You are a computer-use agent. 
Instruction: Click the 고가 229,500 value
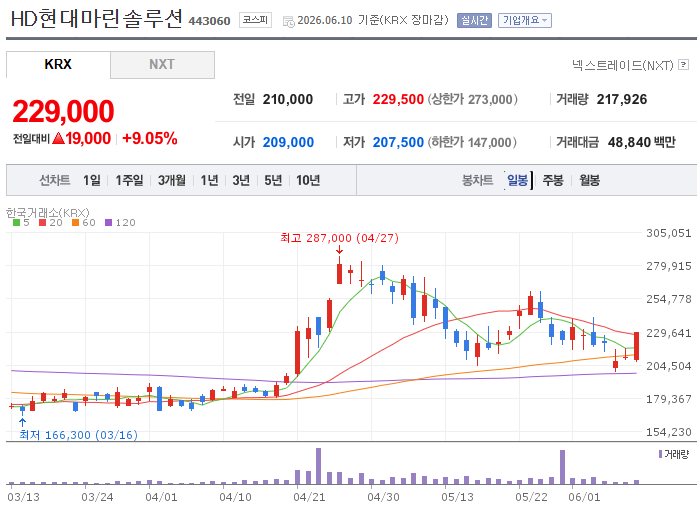coord(398,99)
